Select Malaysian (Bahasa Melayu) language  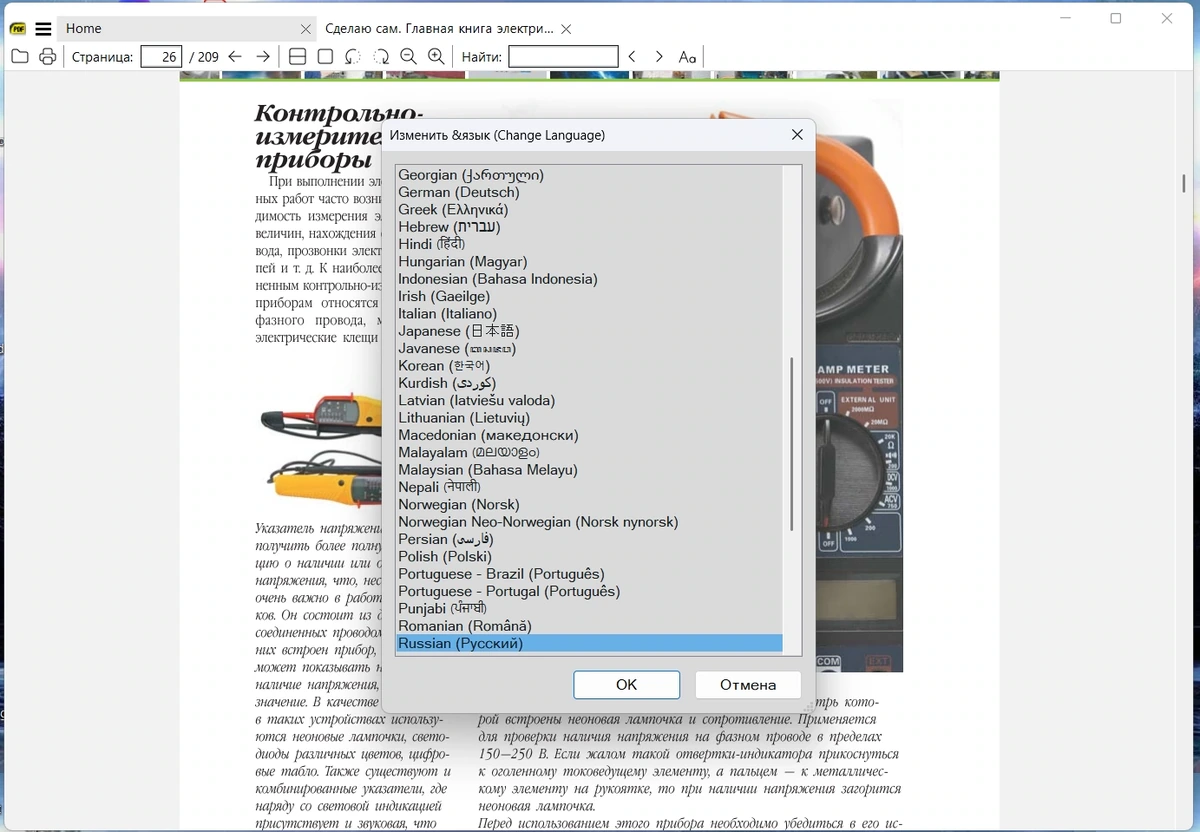pyautogui.click(x=589, y=470)
